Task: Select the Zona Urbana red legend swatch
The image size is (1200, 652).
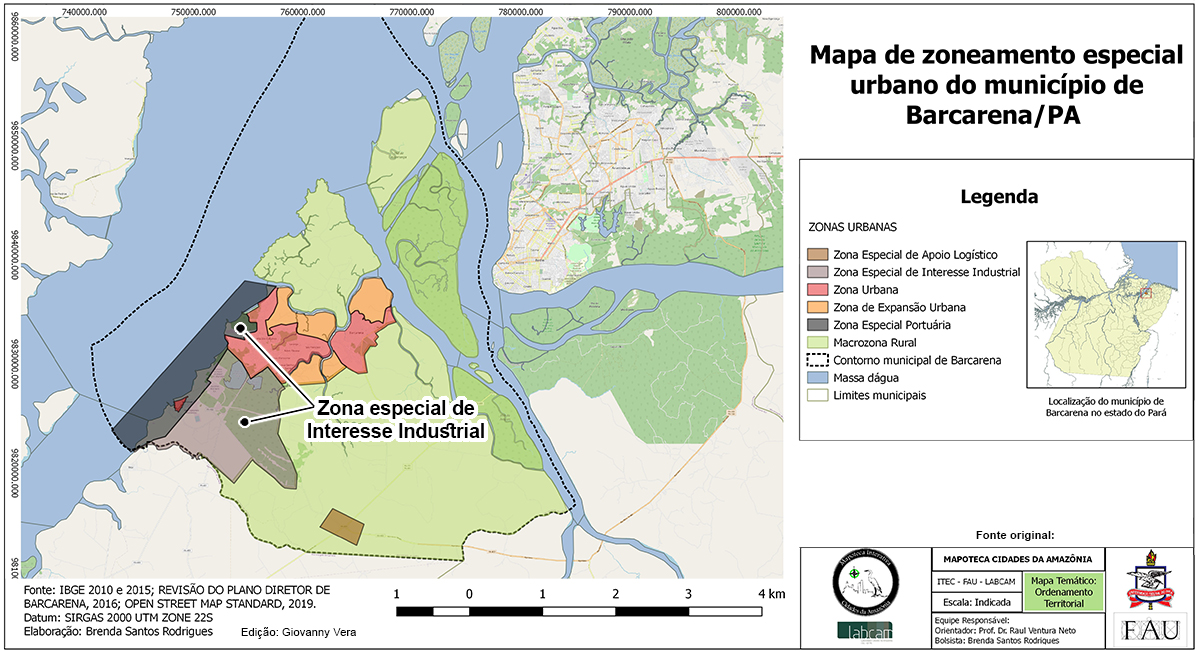Action: pos(817,289)
